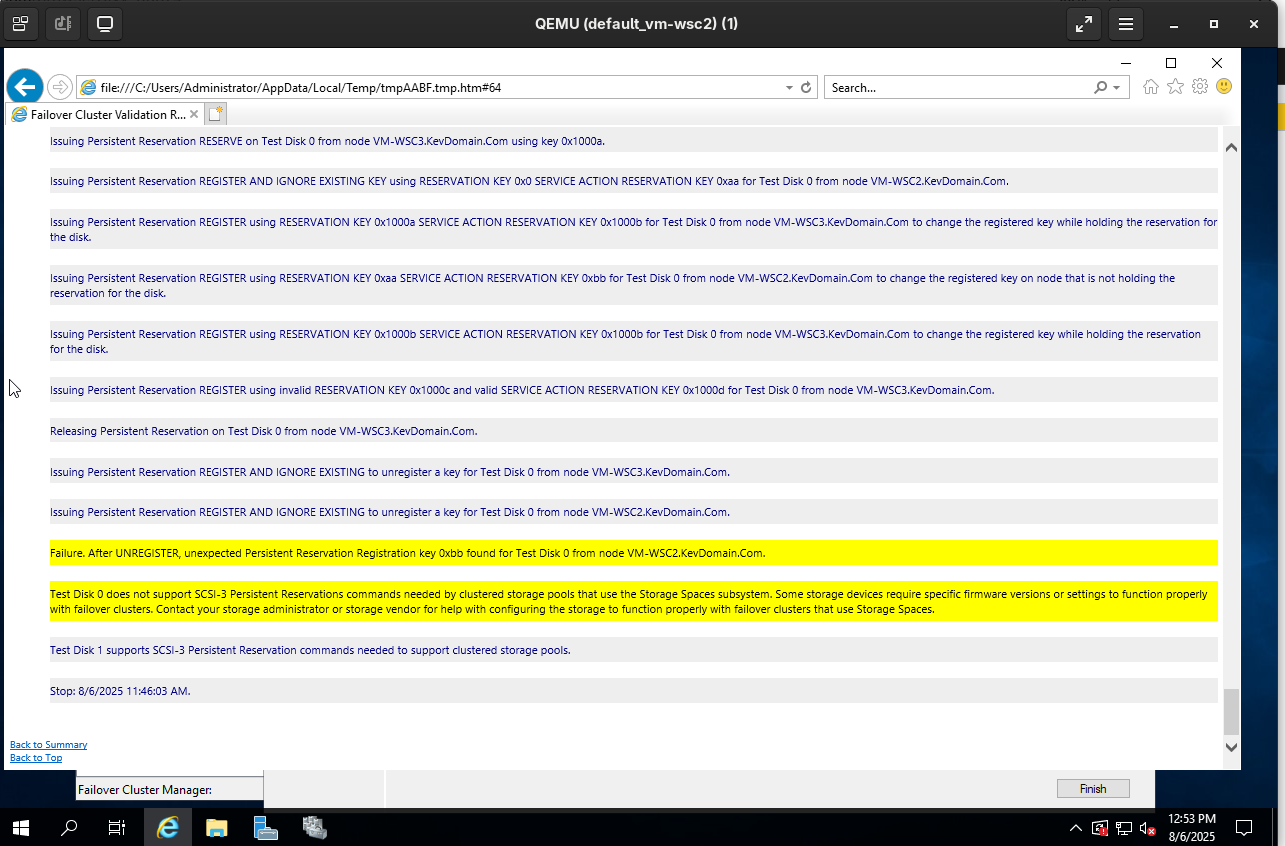Click the yellow 'Failure. After UNREGISTER' line

click(x=634, y=553)
